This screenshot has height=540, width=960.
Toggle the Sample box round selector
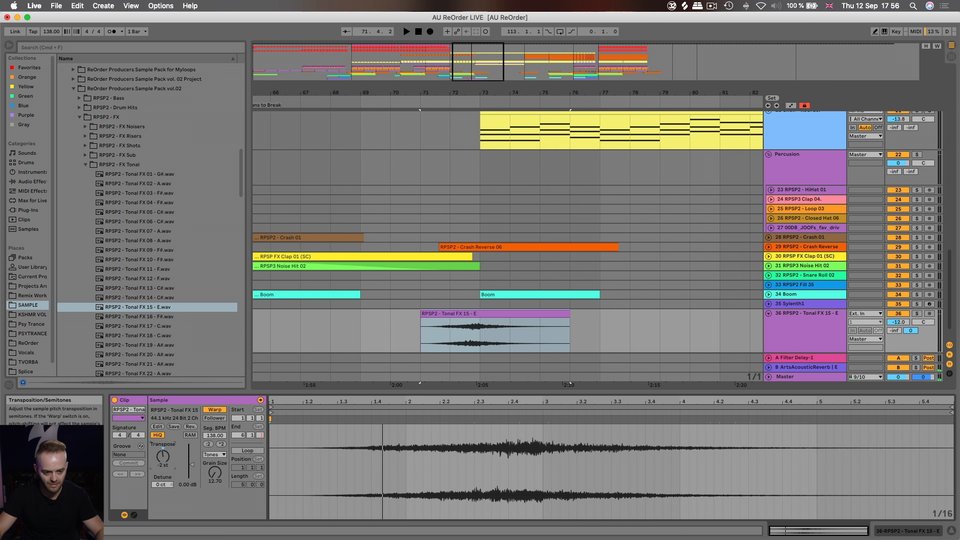[x=261, y=400]
